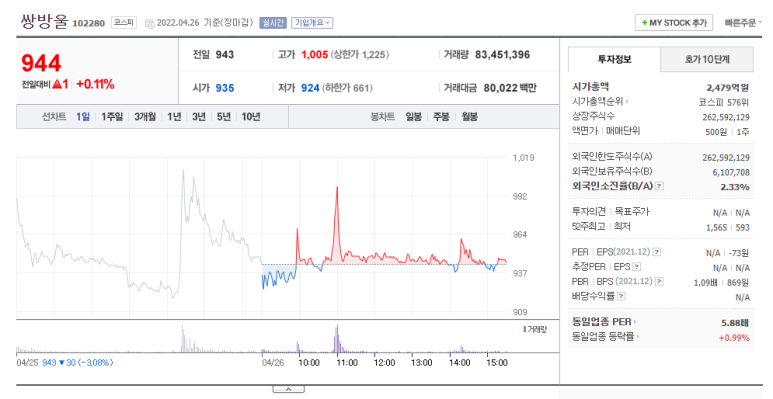Viewport: 773px width, 399px height.
Task: Switch to the 호가10단계 tab
Action: click(707, 60)
